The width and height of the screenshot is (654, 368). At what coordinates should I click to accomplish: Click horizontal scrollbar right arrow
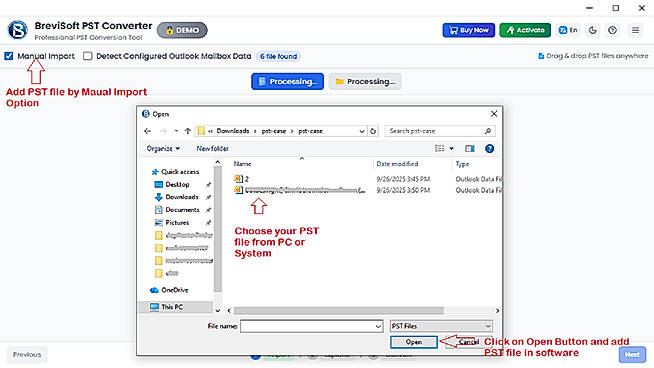pos(497,311)
